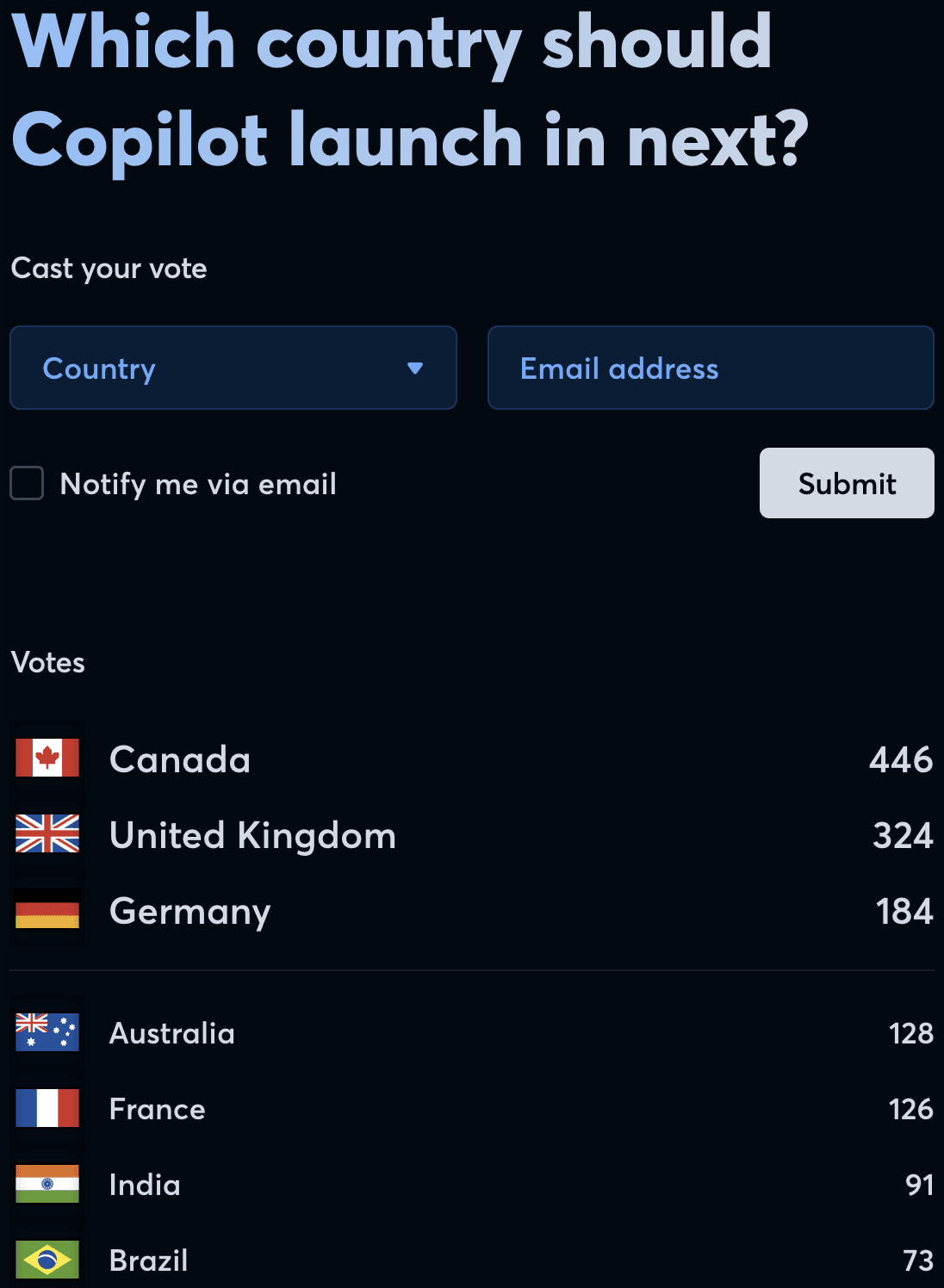The height and width of the screenshot is (1288, 944).
Task: Click the India flag icon
Action: click(47, 1184)
